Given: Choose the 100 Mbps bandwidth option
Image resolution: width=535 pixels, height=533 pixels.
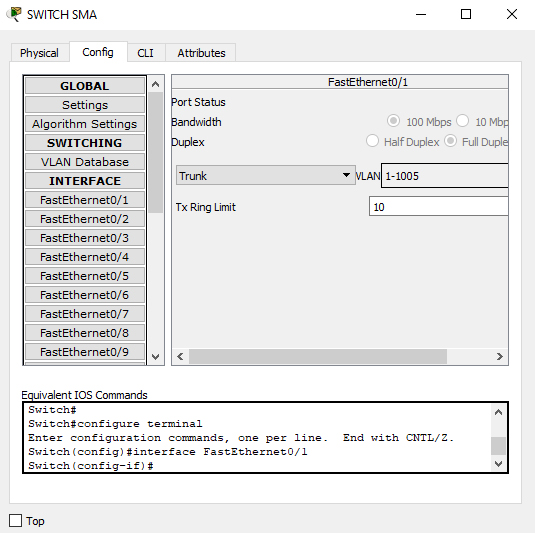Looking at the screenshot, I should pyautogui.click(x=393, y=121).
